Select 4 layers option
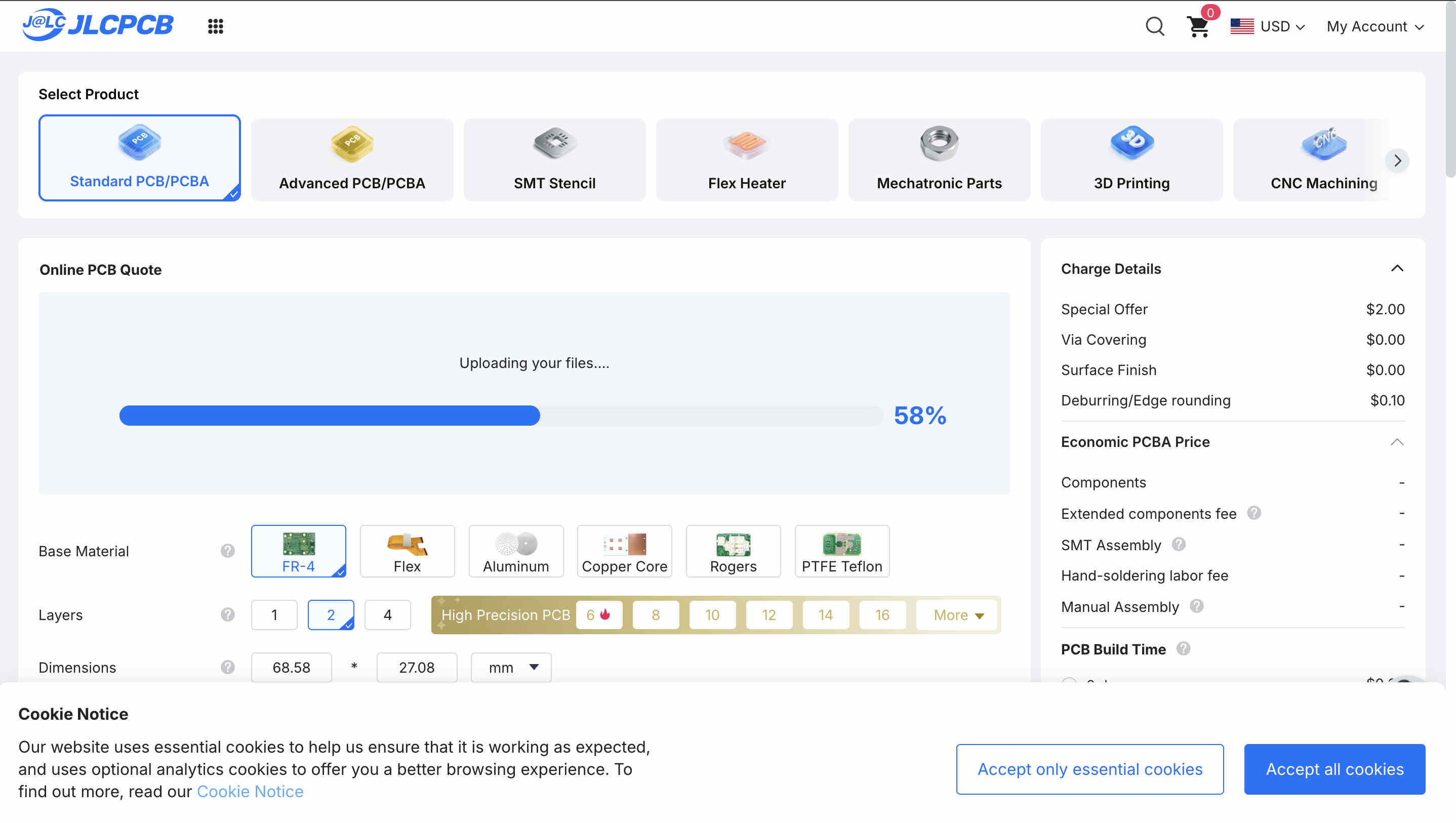Screen dimensions: 1456x823 pos(387,615)
